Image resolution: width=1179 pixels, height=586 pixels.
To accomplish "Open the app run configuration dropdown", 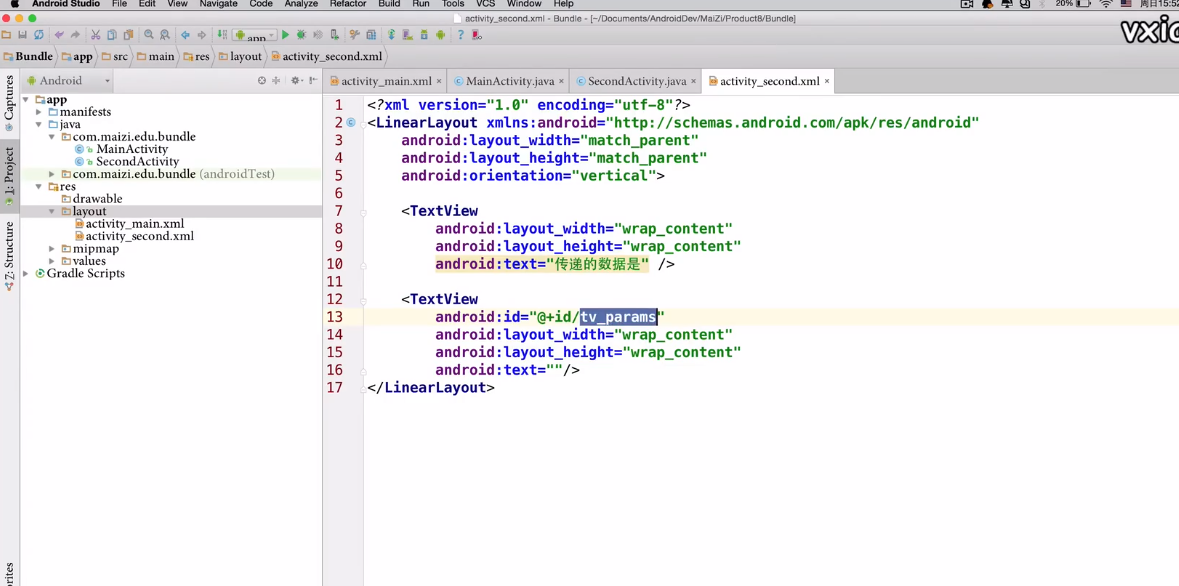I will point(257,36).
